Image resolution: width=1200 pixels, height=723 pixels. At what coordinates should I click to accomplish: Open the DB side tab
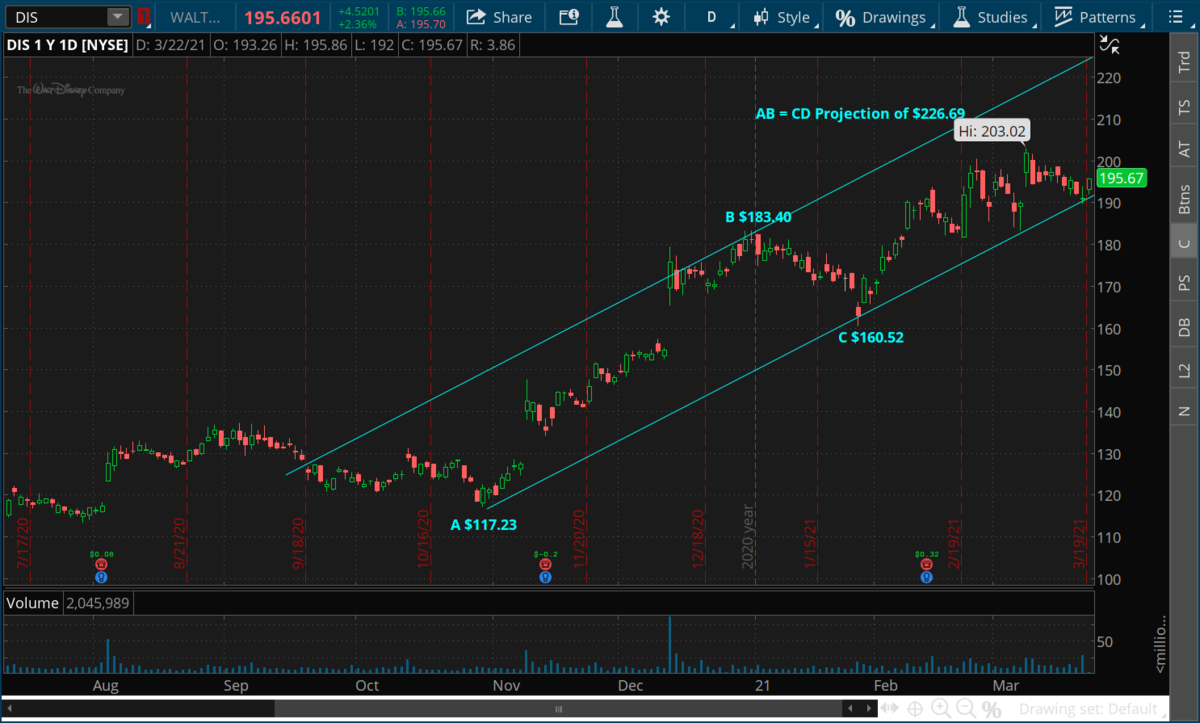pyautogui.click(x=1184, y=327)
